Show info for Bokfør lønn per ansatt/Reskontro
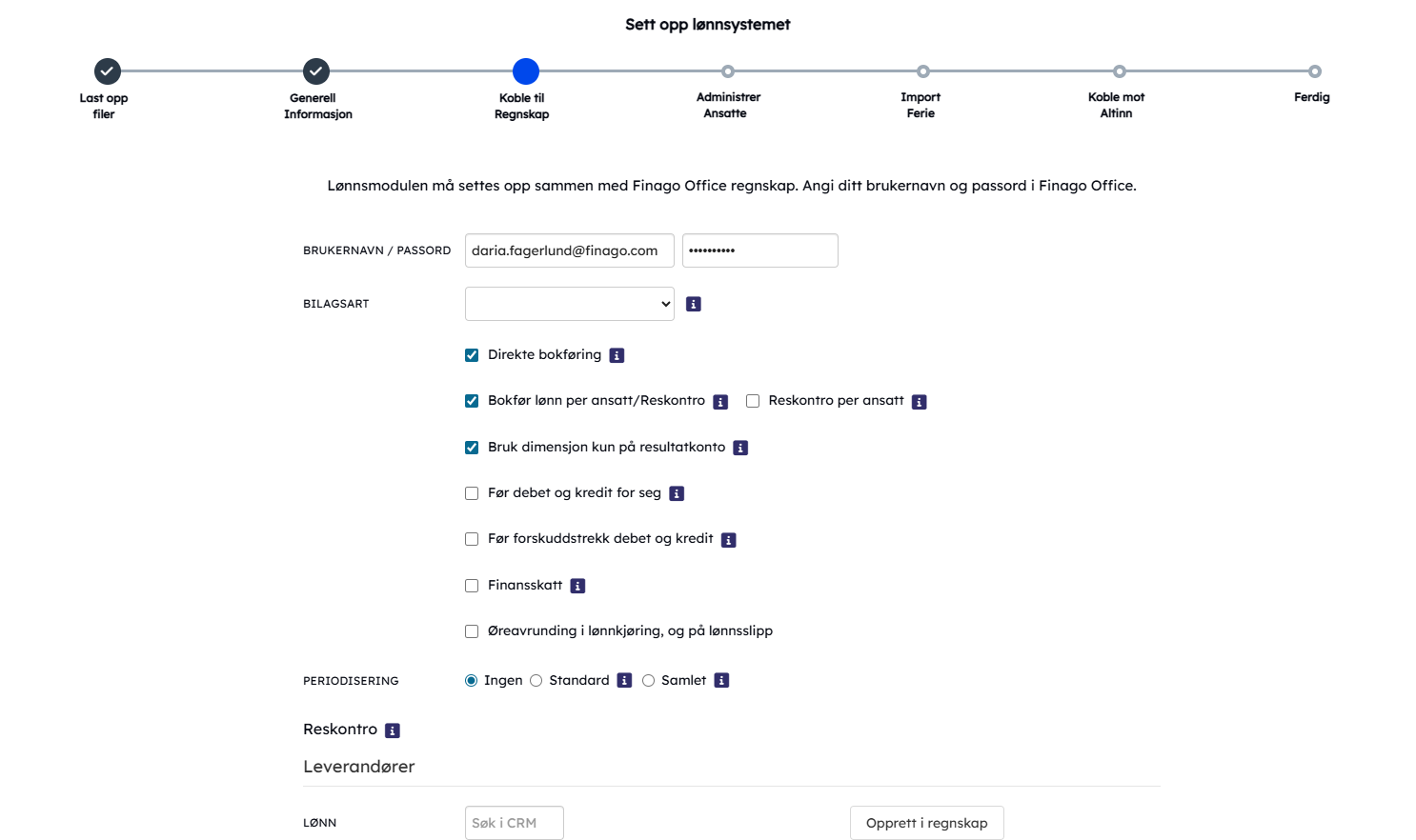This screenshot has width=1416, height=840. (x=721, y=402)
